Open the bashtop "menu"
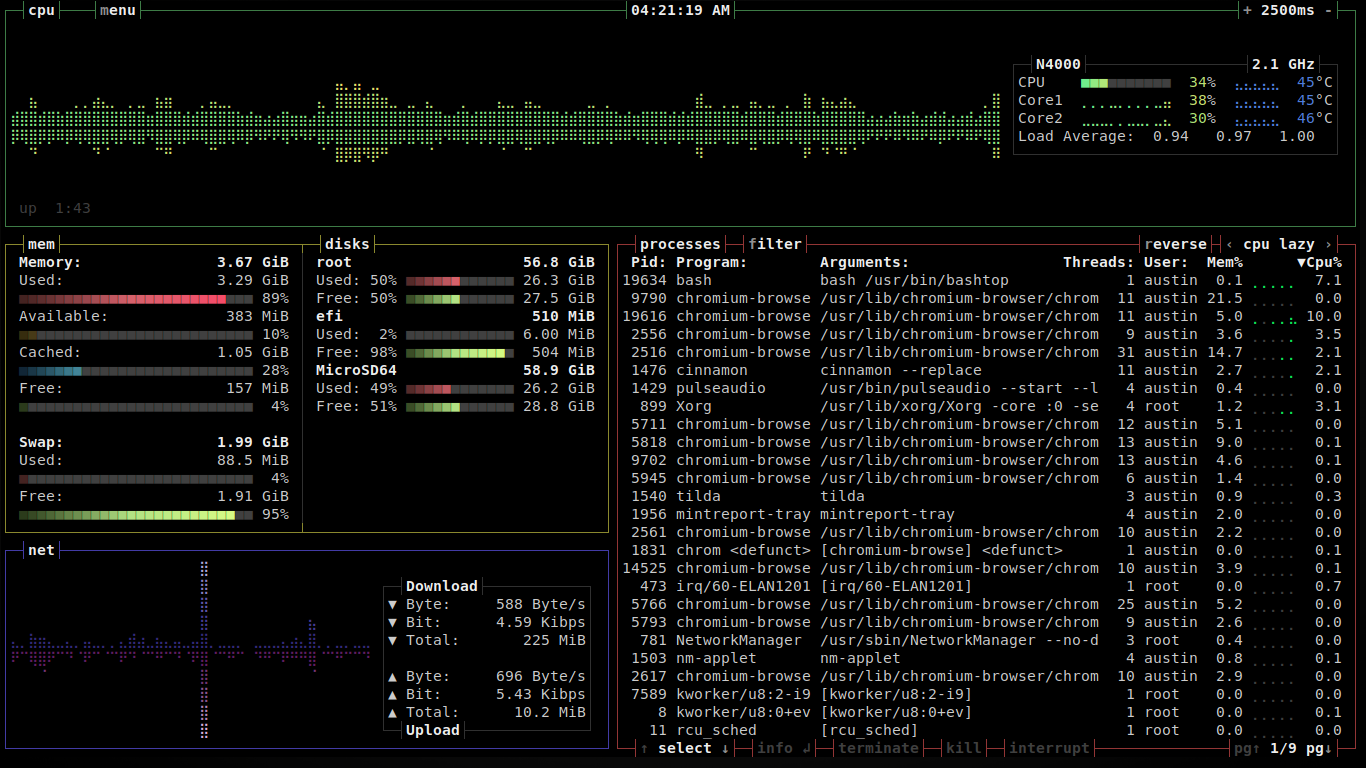 pos(116,11)
